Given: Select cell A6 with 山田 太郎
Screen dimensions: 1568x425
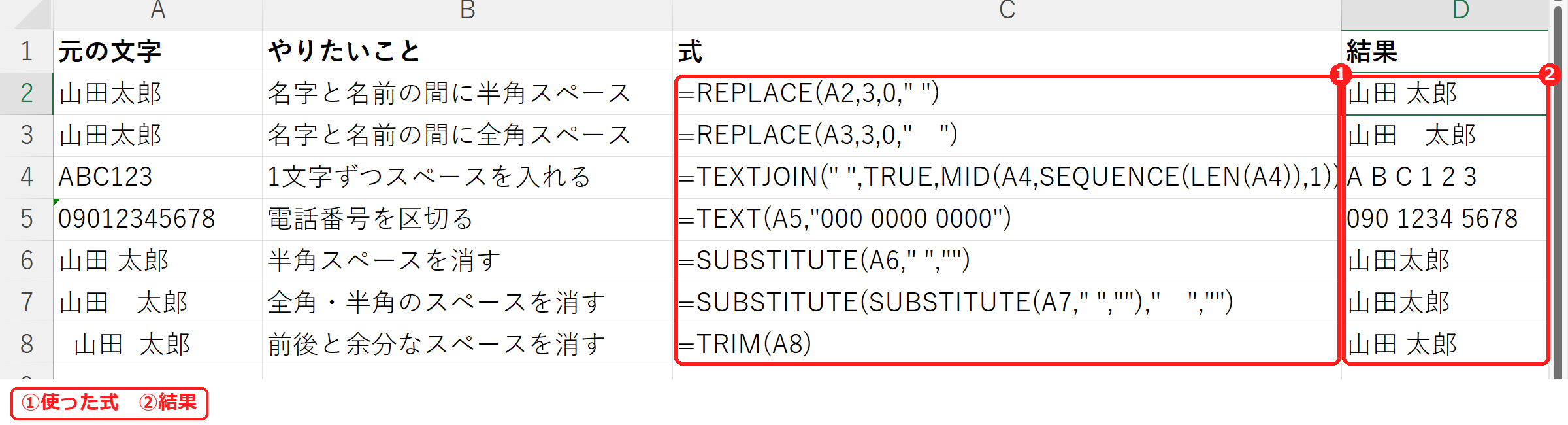Looking at the screenshot, I should [x=157, y=261].
